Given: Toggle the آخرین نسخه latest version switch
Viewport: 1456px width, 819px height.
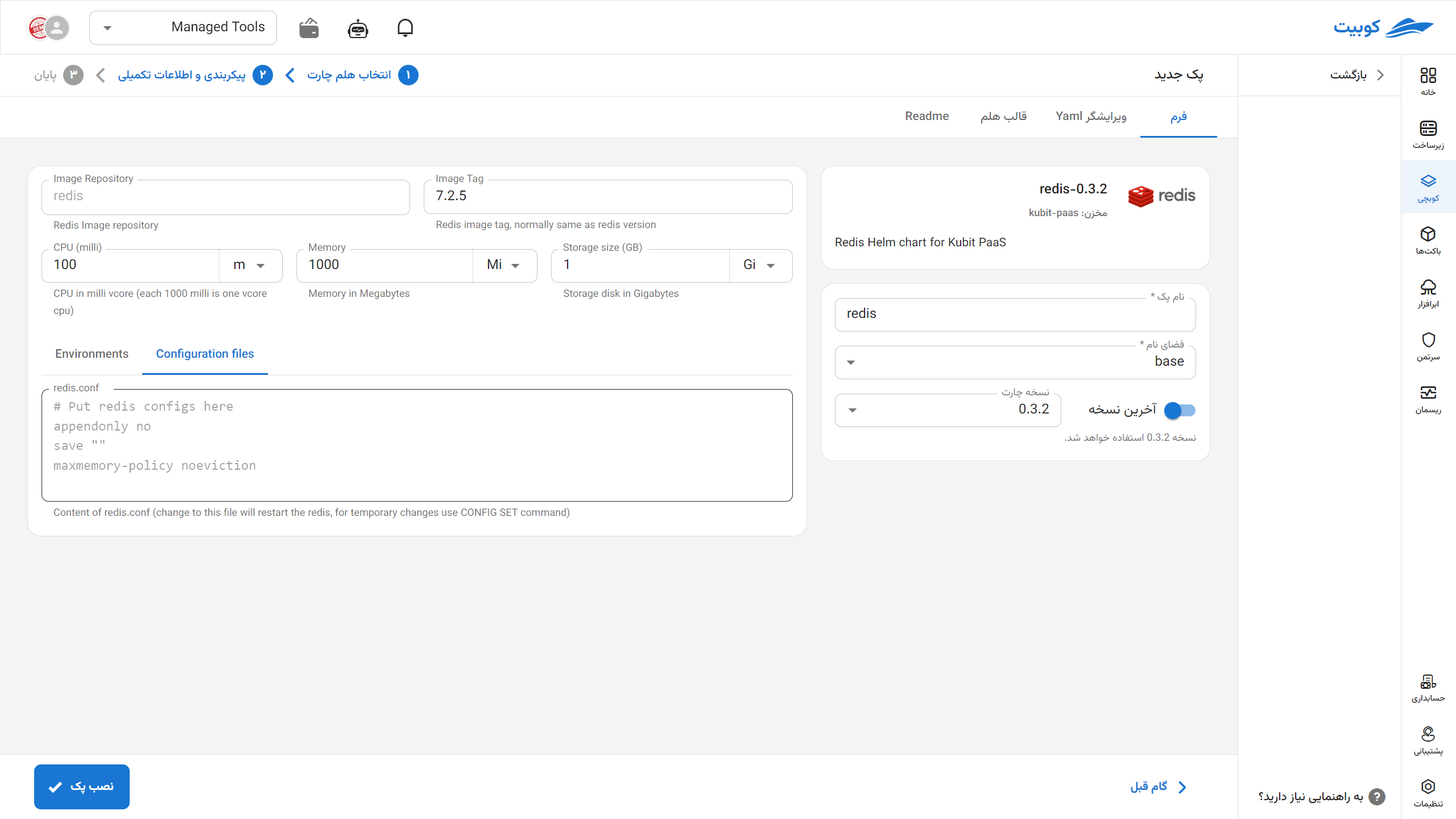Looking at the screenshot, I should tap(1180, 410).
